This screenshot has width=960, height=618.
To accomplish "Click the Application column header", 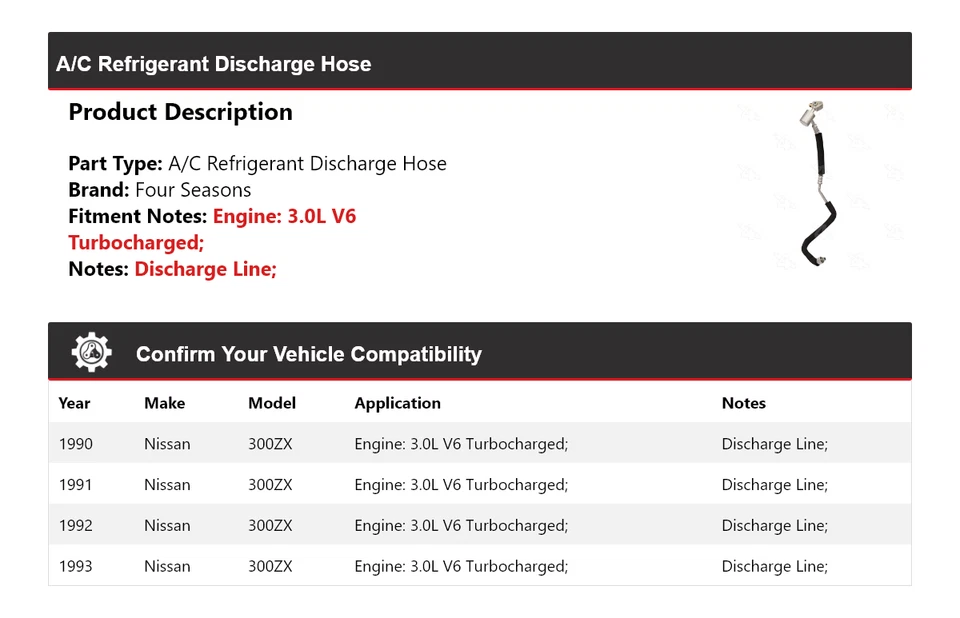I will (x=397, y=403).
